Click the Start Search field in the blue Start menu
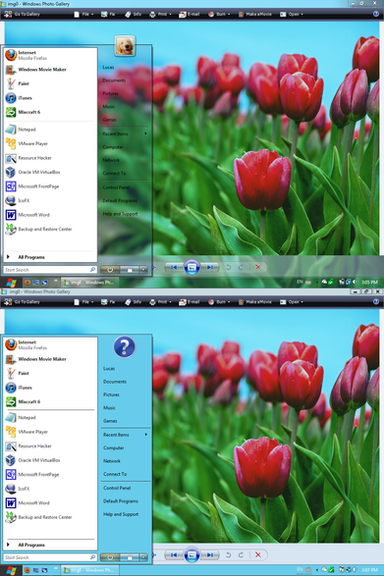Screen dimensions: 384x576 pyautogui.click(x=50, y=558)
